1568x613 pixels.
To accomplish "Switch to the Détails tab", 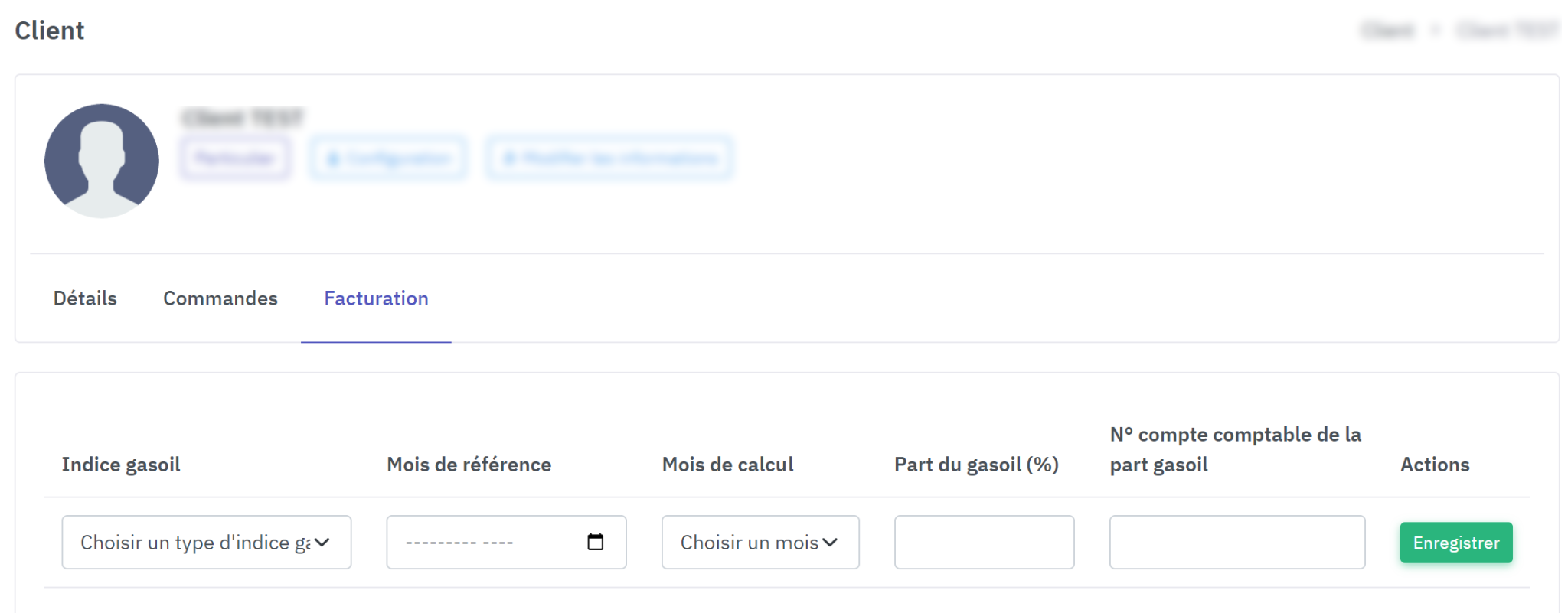I will pyautogui.click(x=85, y=298).
